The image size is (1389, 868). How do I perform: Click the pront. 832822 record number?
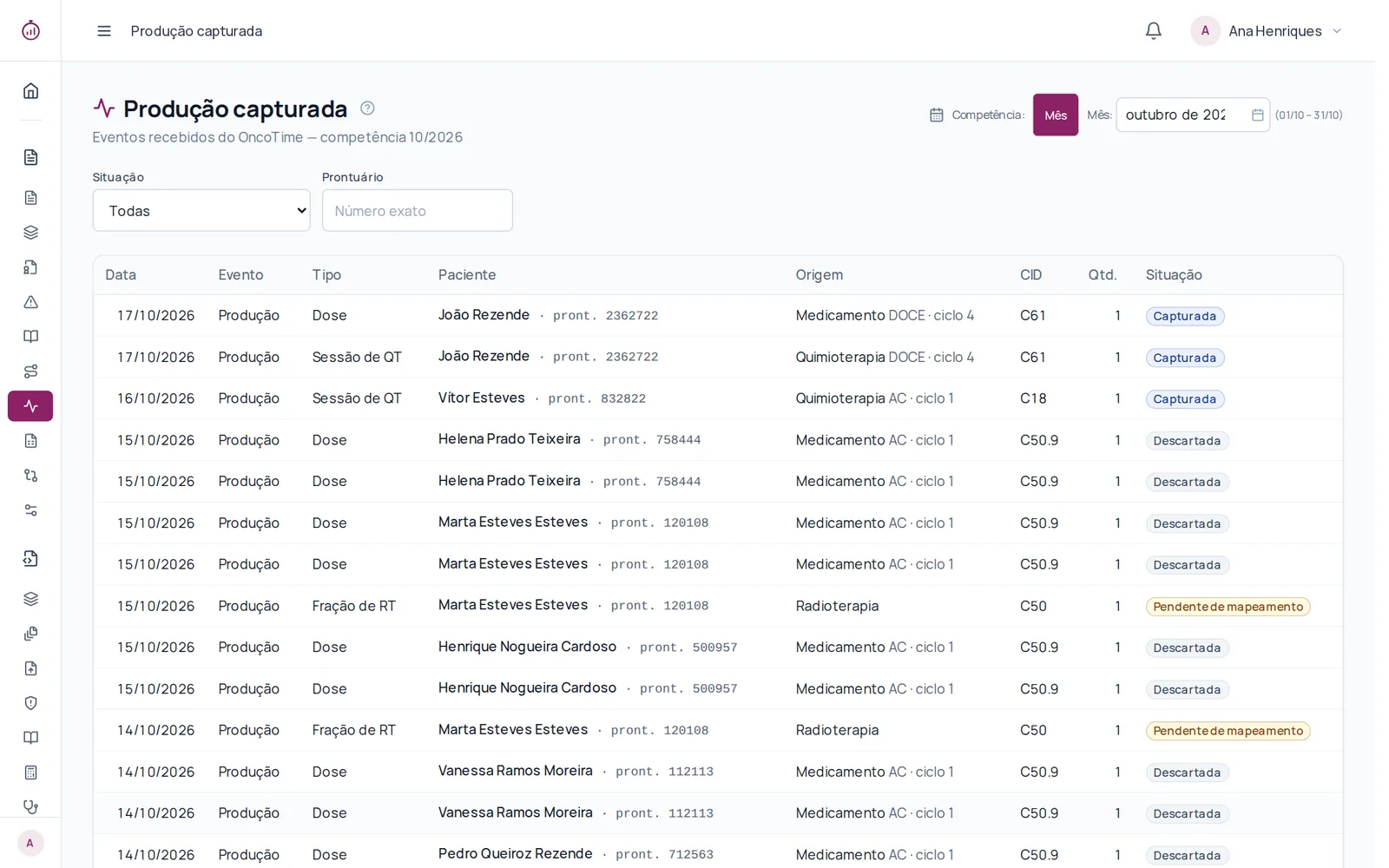click(x=597, y=398)
